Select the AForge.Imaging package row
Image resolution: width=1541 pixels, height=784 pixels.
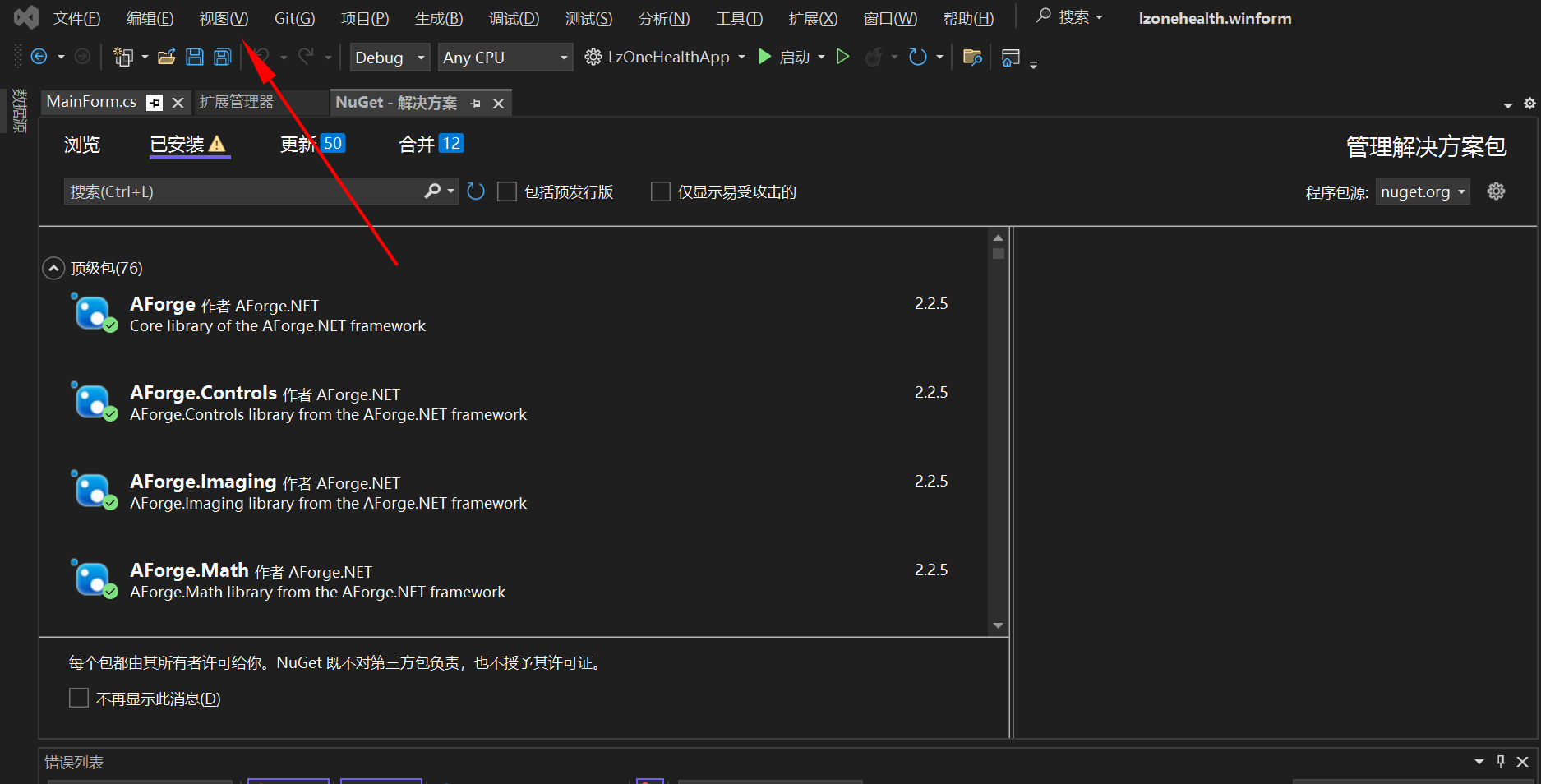[x=513, y=491]
